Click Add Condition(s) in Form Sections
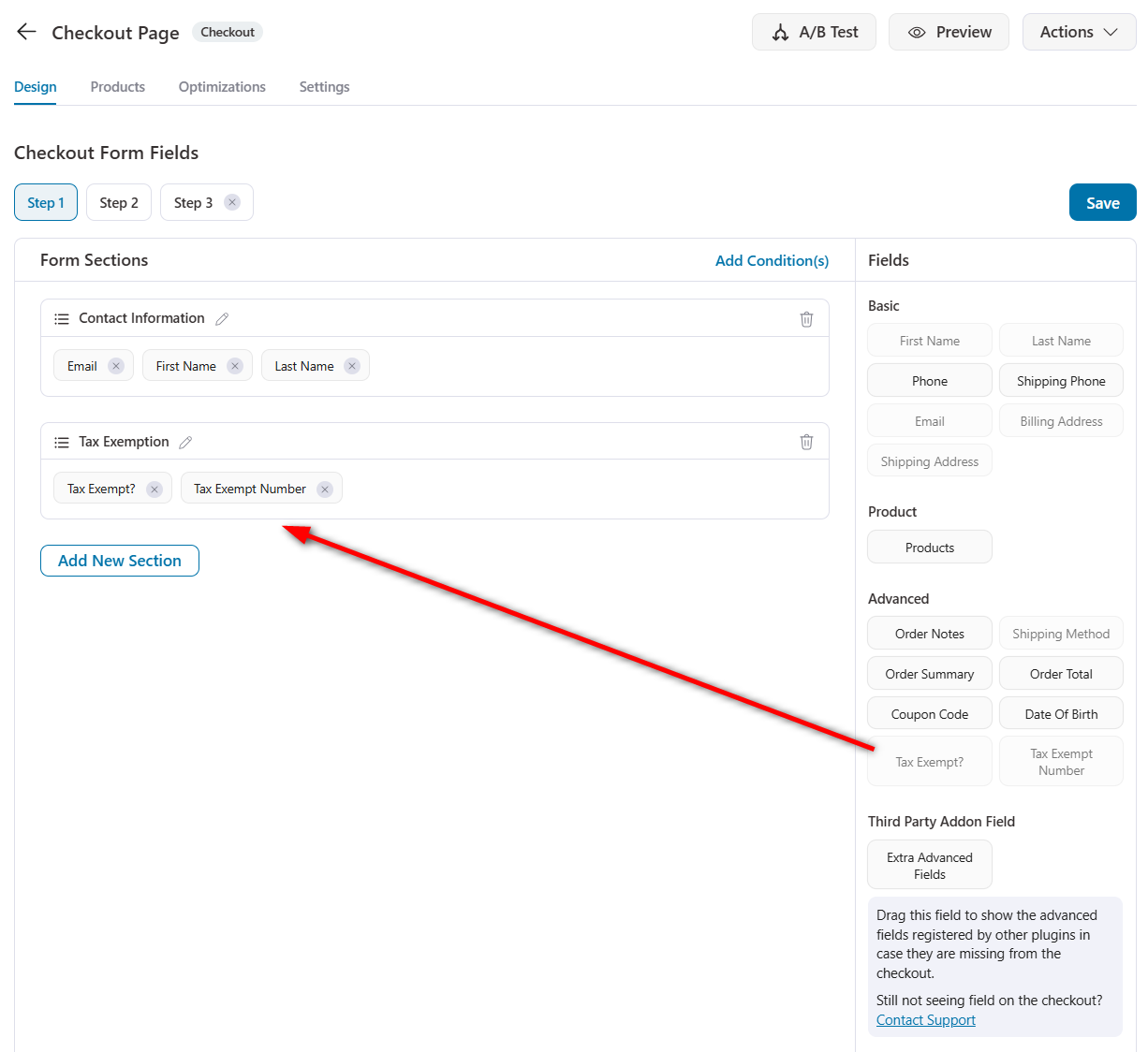 pyautogui.click(x=772, y=260)
